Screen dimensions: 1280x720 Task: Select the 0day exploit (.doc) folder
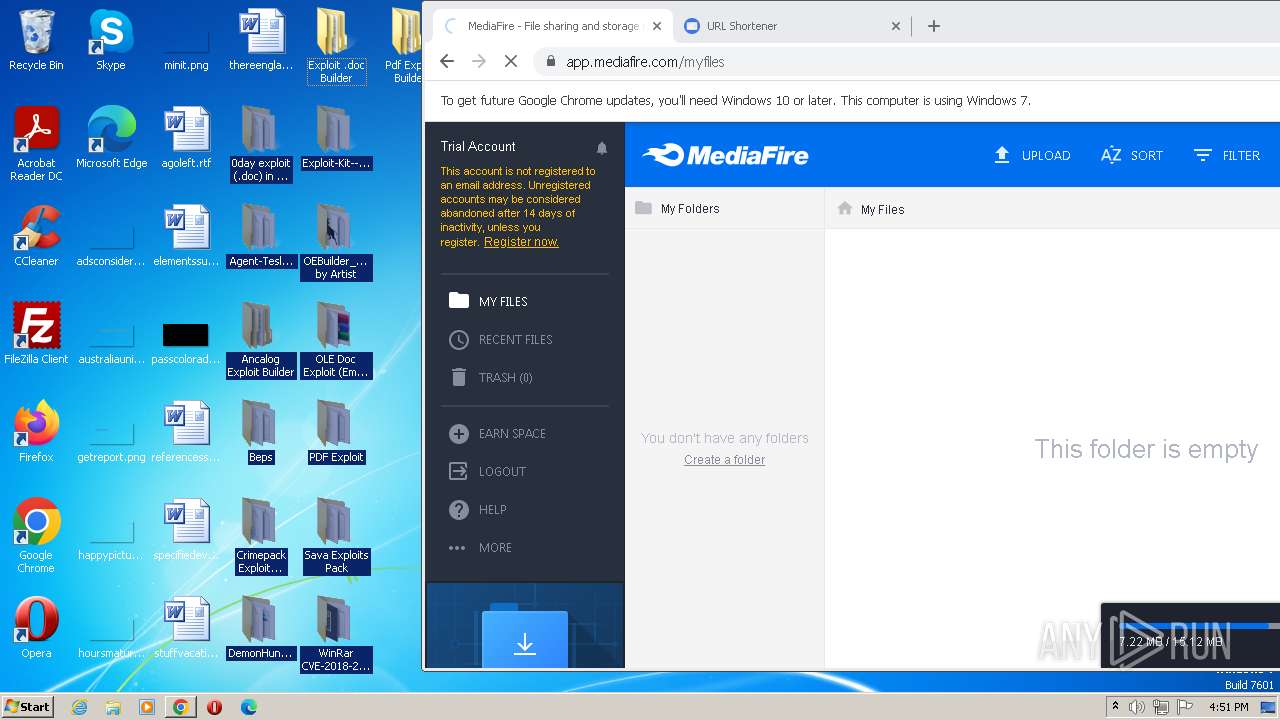coord(260,144)
